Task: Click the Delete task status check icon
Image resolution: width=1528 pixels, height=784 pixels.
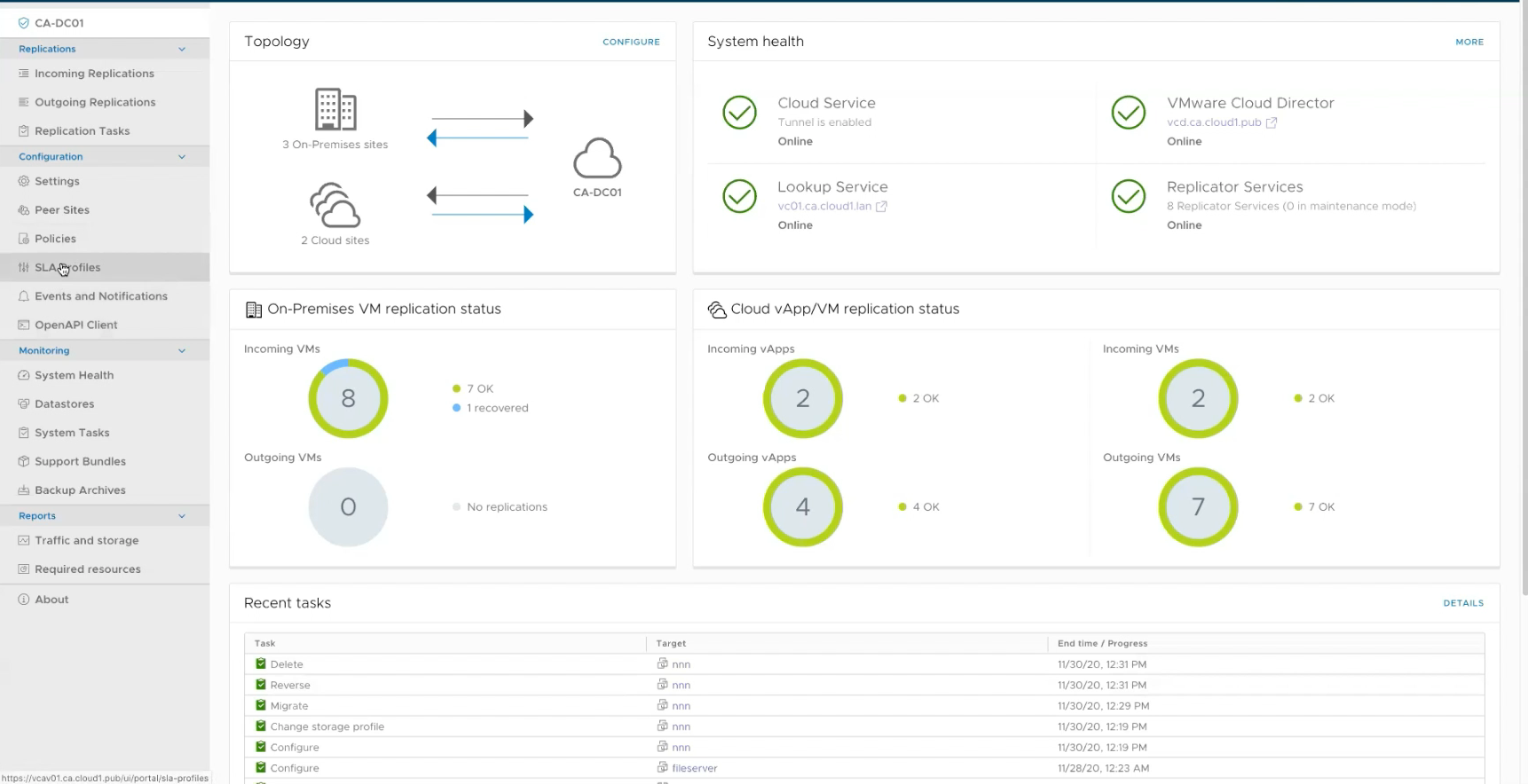Action: tap(261, 663)
